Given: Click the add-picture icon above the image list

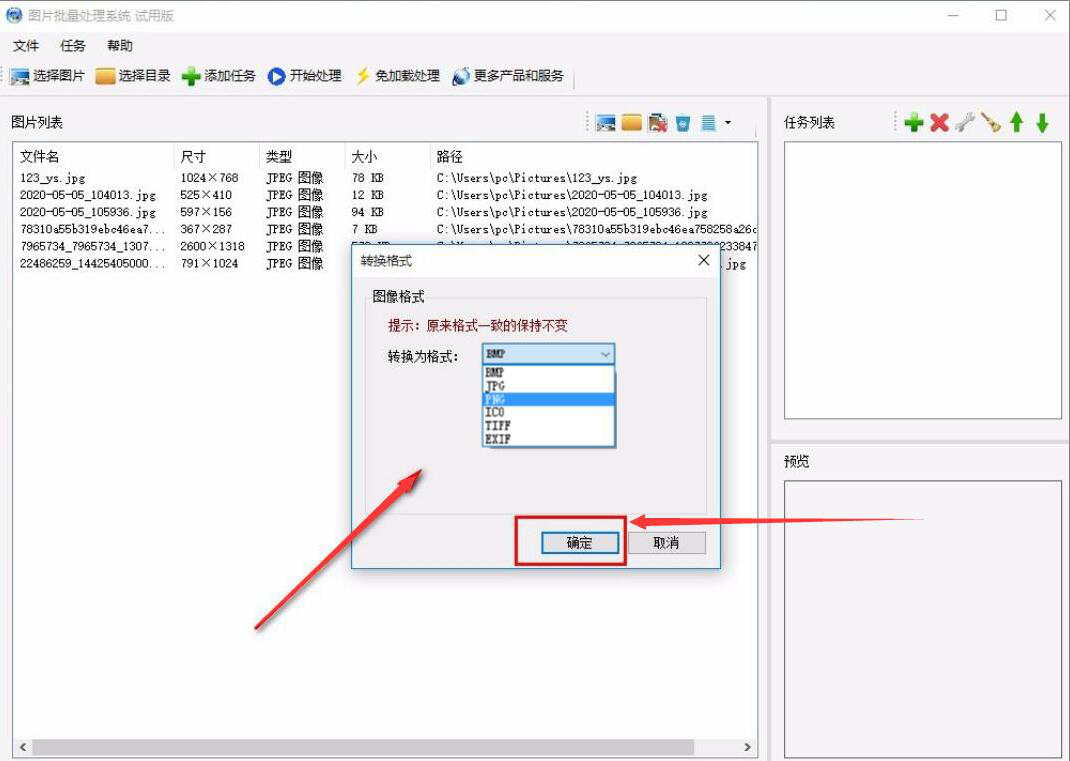Looking at the screenshot, I should 605,123.
